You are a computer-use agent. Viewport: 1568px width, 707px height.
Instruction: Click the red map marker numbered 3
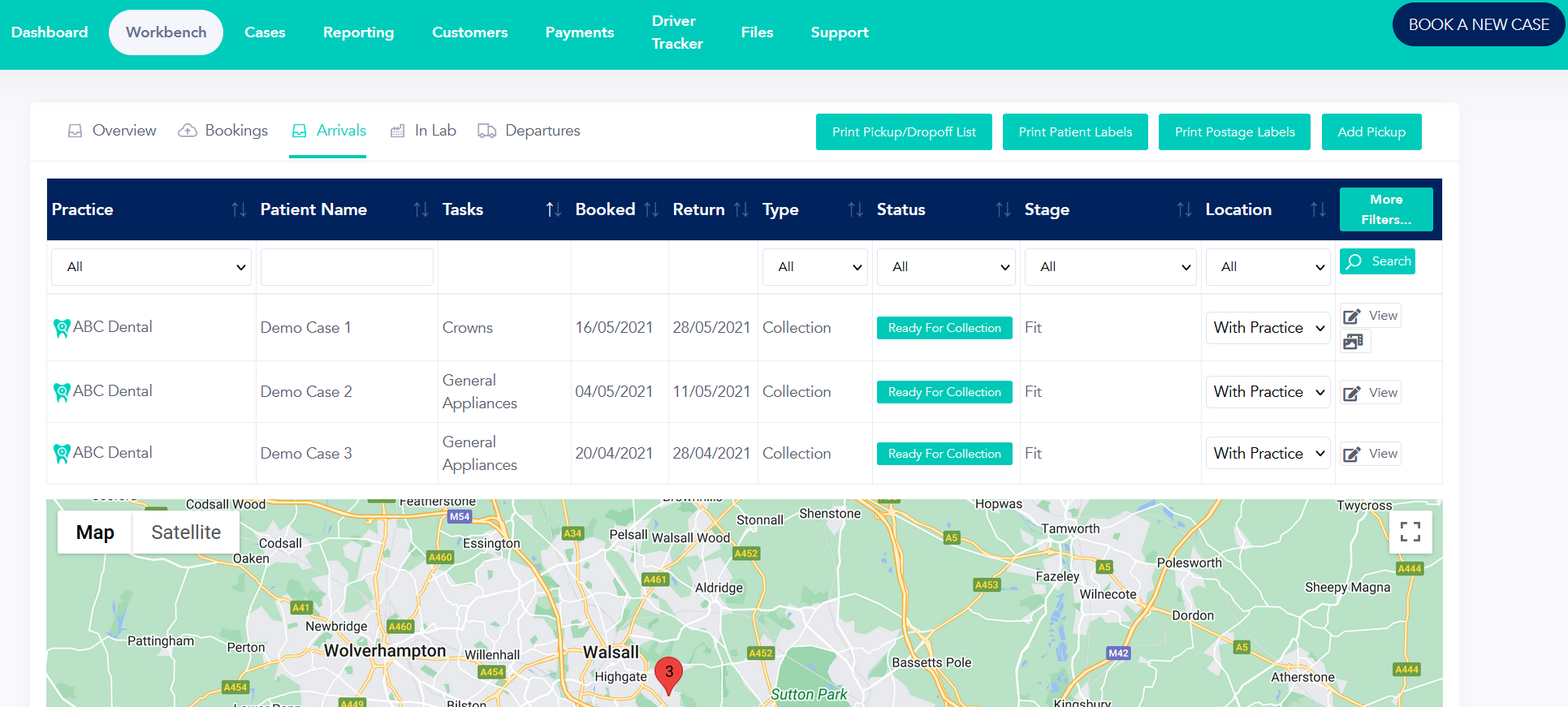(668, 674)
